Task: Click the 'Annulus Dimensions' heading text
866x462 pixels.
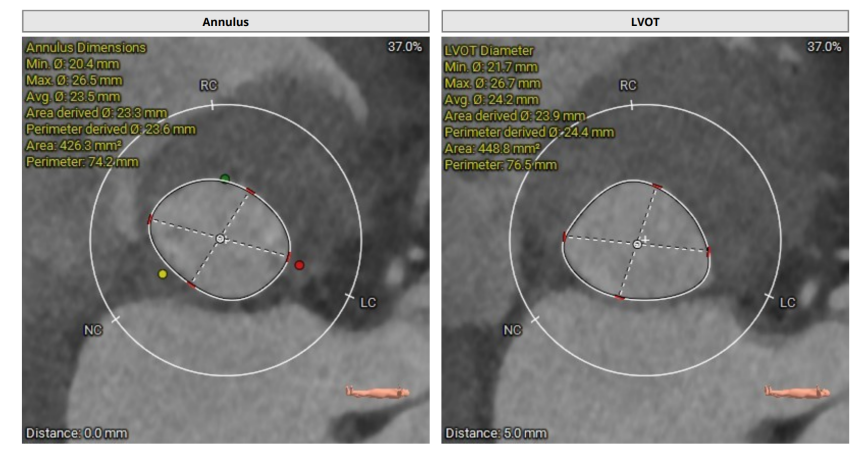Action: pos(86,47)
